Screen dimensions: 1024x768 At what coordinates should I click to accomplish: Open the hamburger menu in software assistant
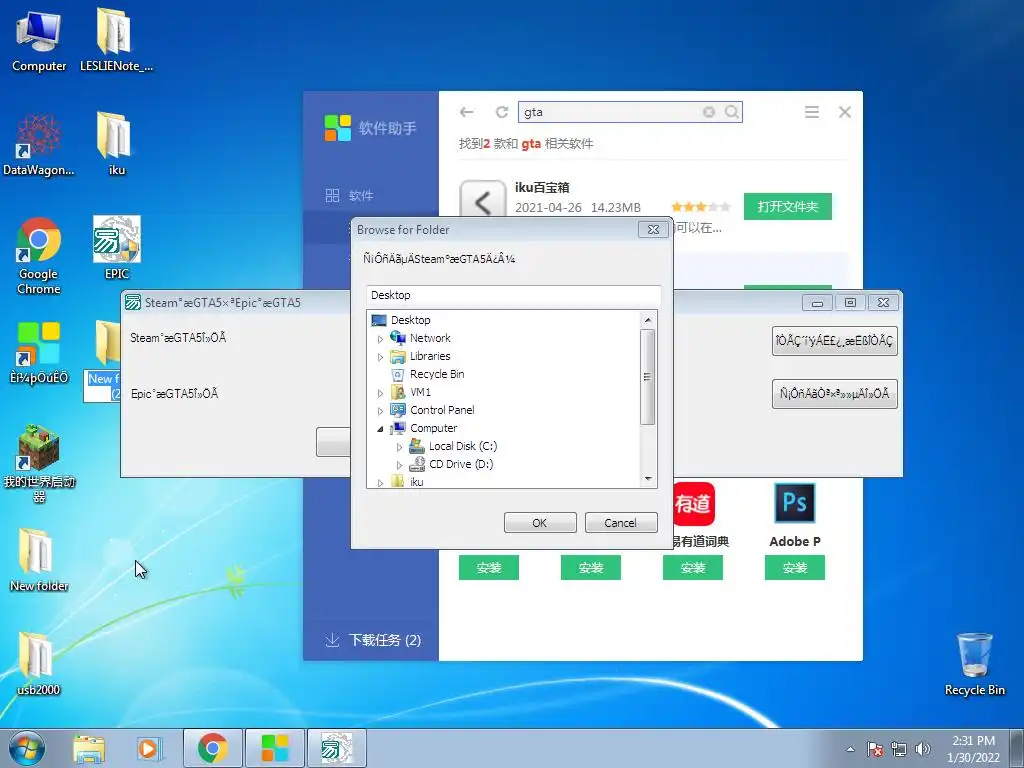click(812, 112)
